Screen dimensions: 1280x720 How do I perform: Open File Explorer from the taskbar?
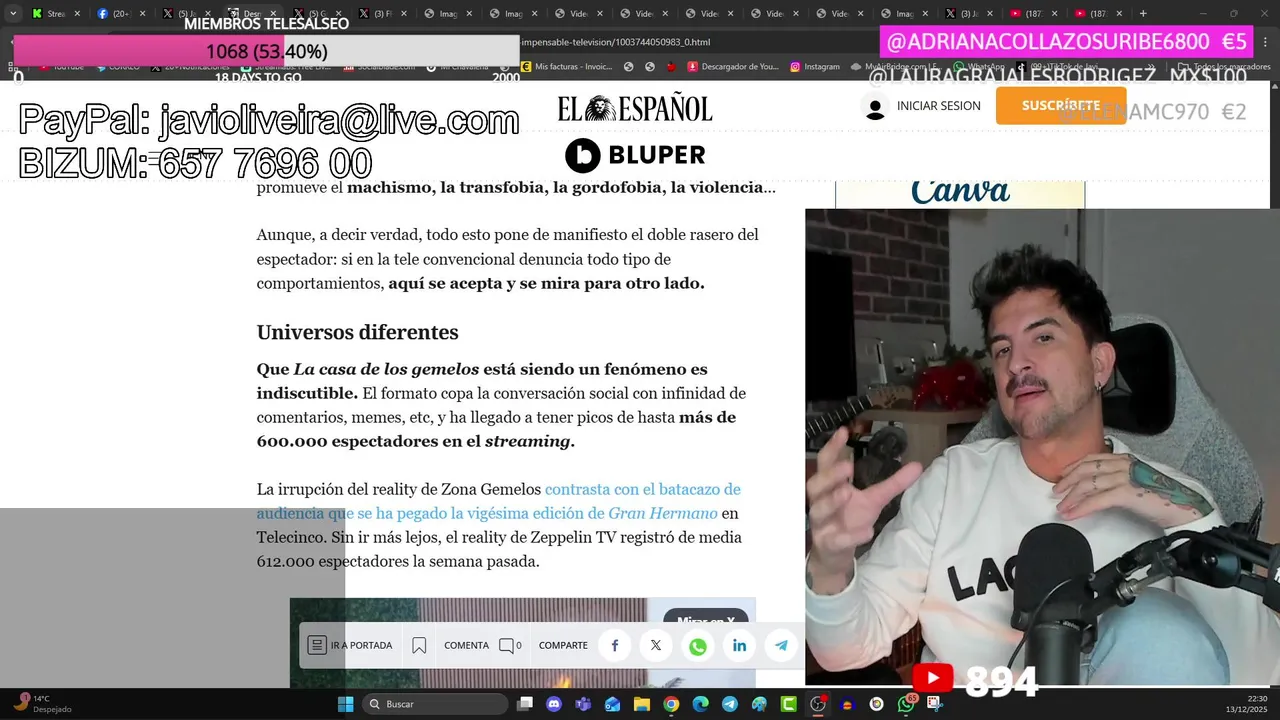(642, 704)
